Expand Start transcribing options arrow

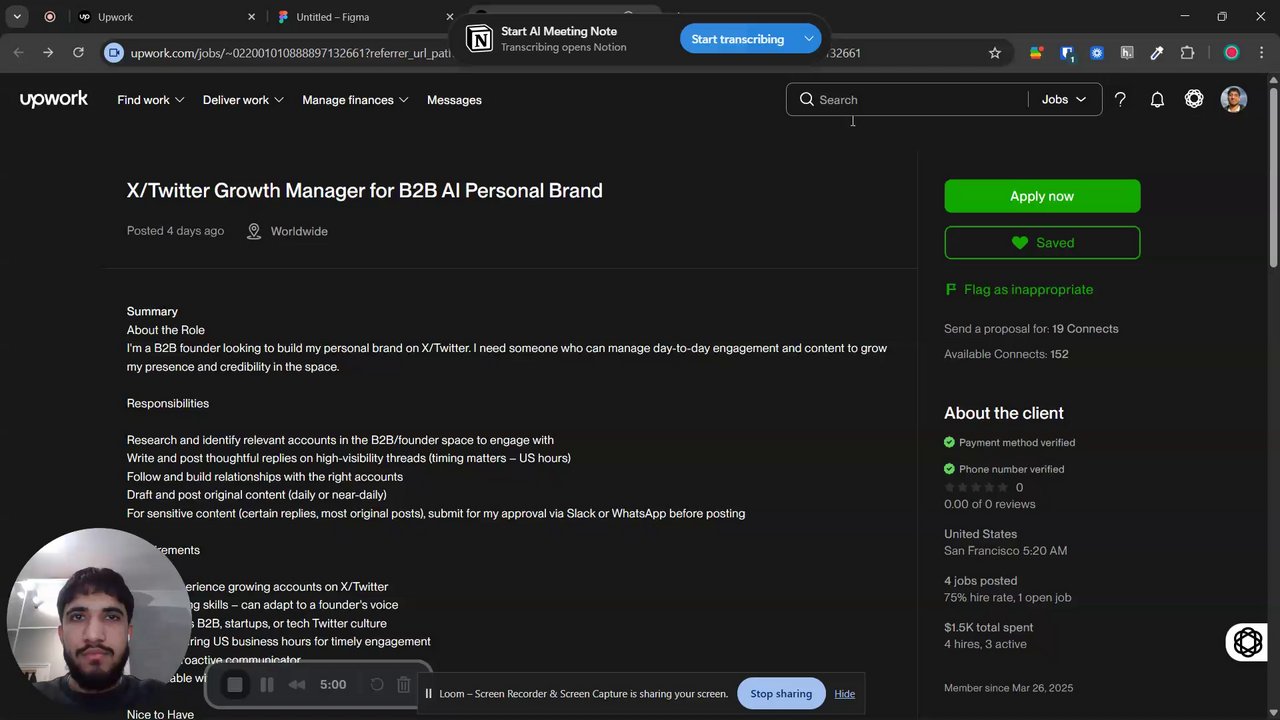click(x=808, y=39)
